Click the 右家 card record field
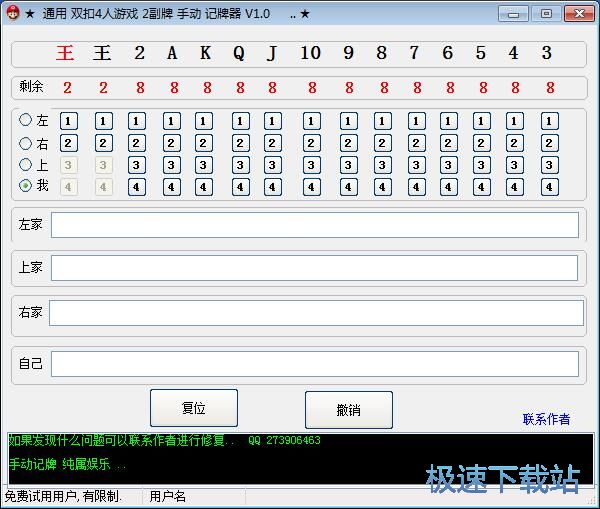Viewport: 600px width, 509px height. pyautogui.click(x=316, y=313)
